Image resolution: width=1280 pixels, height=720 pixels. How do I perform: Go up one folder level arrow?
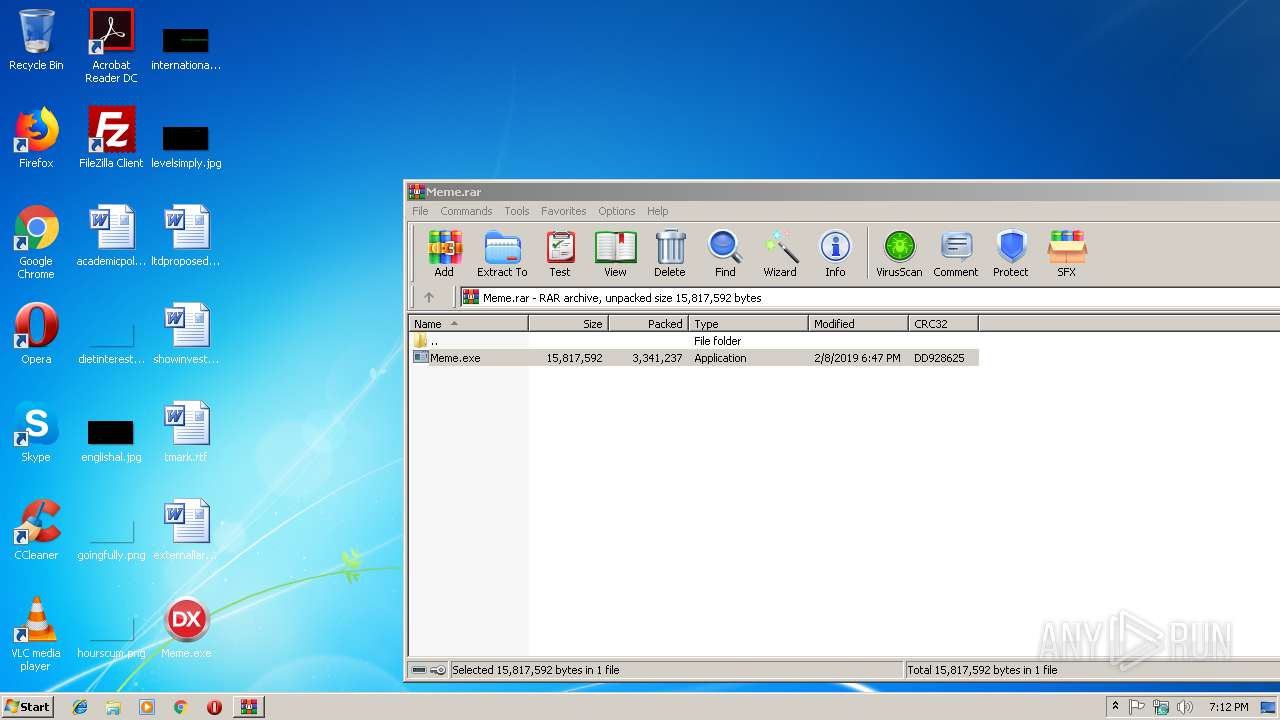[x=429, y=297]
